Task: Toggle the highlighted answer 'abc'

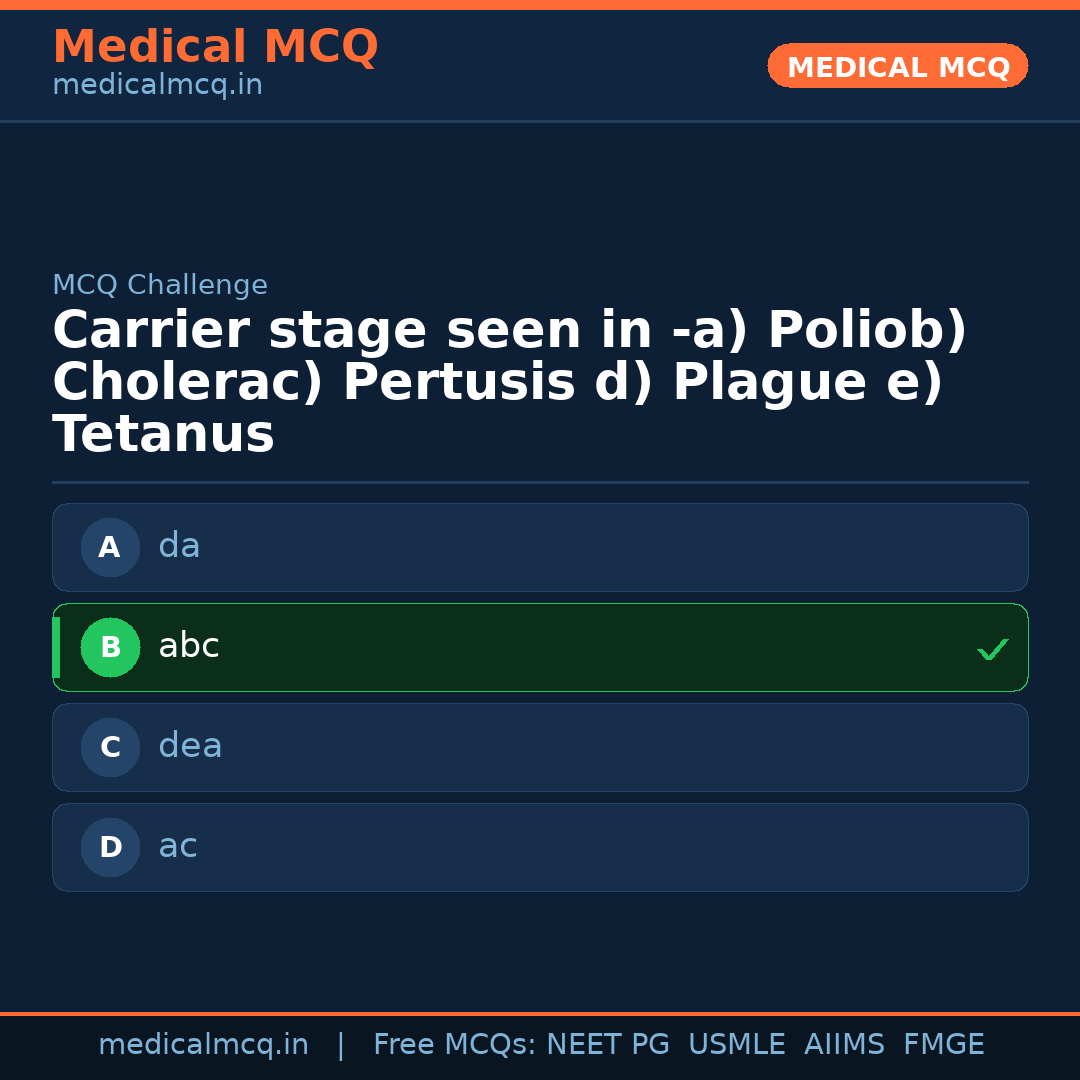Action: pos(540,647)
